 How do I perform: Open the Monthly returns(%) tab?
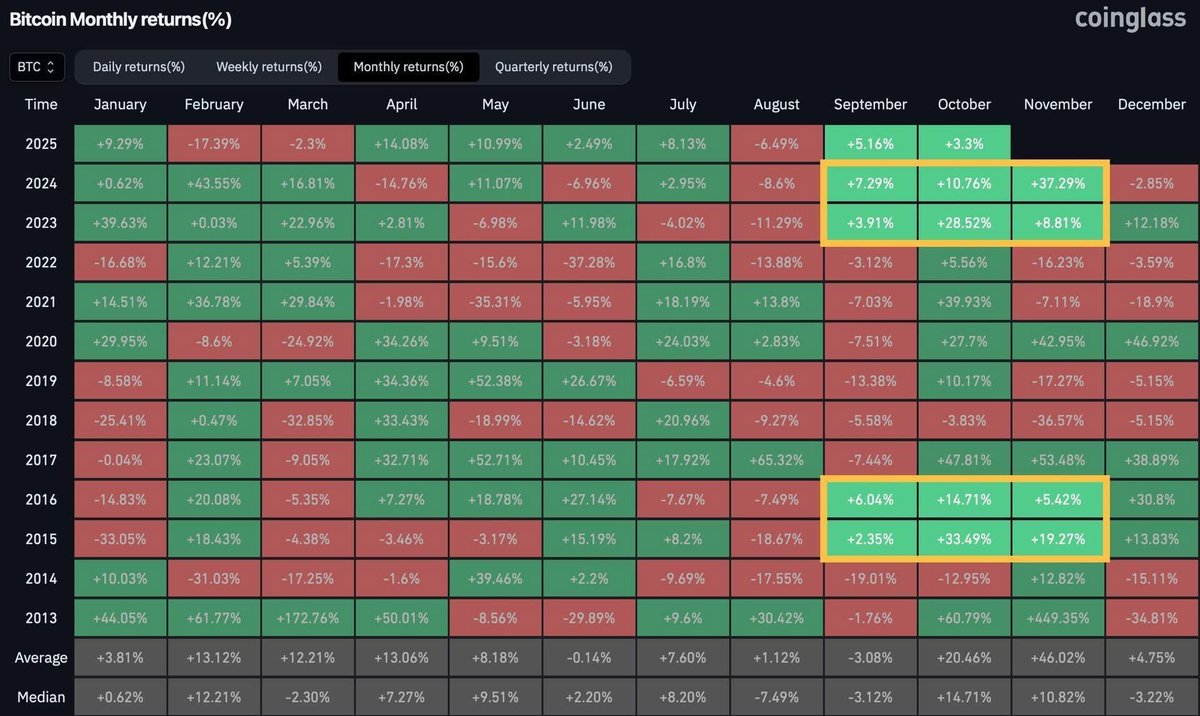coord(408,66)
